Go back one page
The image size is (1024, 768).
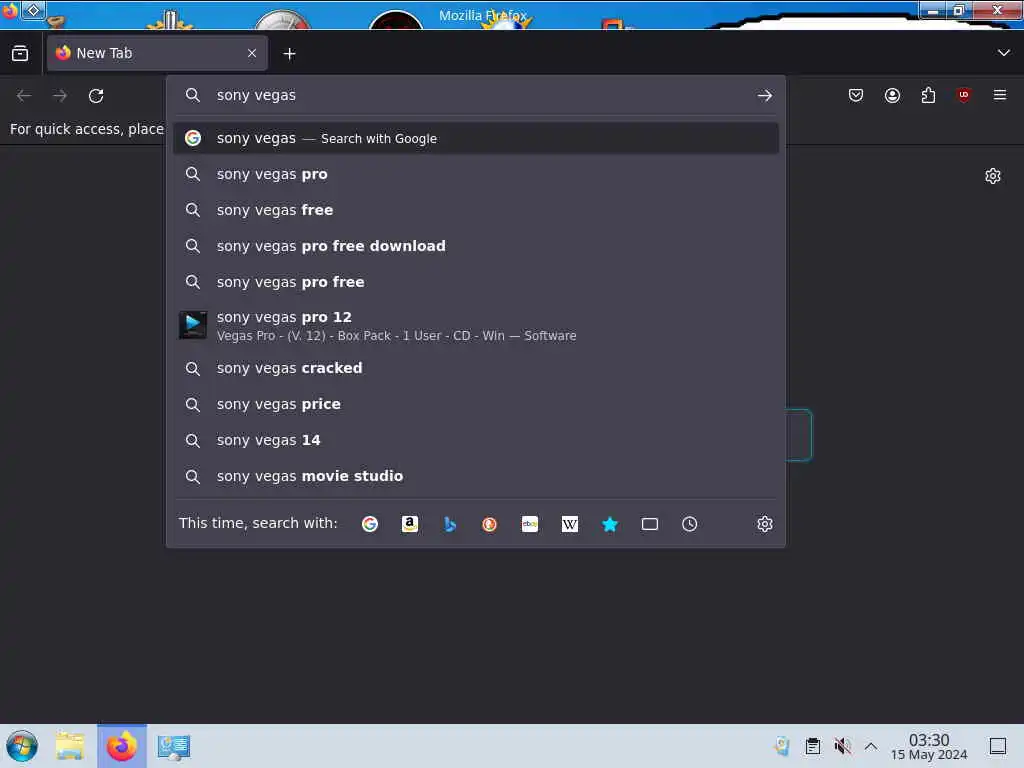point(24,96)
